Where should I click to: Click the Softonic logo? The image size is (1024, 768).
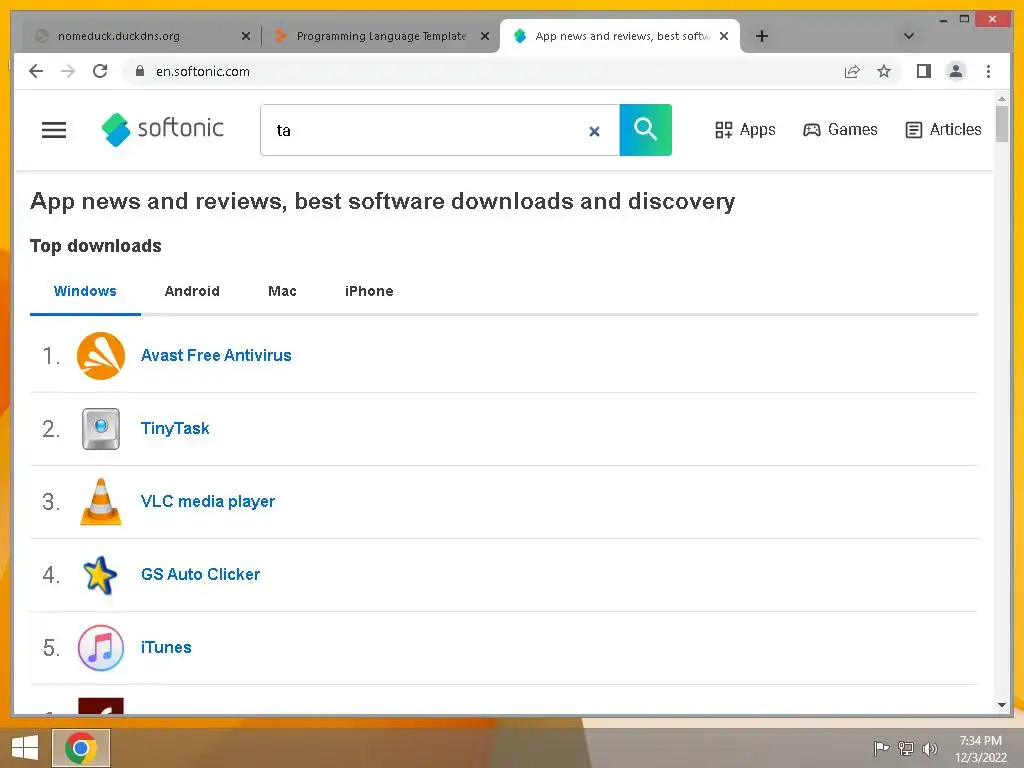tap(163, 129)
